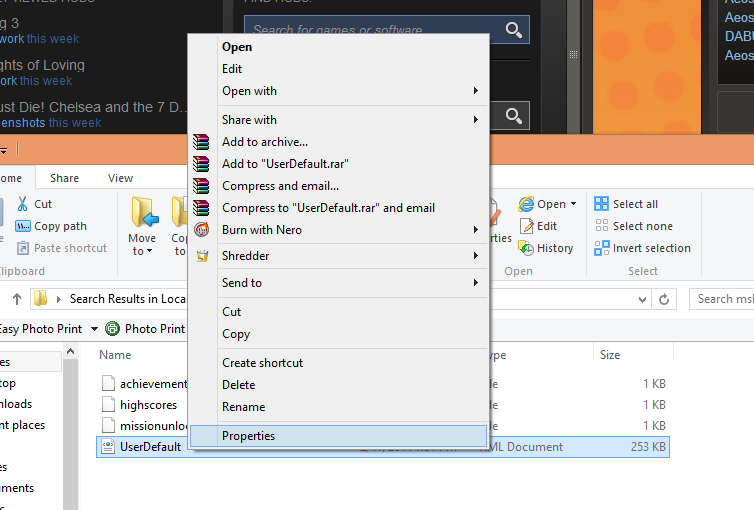
Task: Switch to the Share ribbon tab
Action: (64, 178)
